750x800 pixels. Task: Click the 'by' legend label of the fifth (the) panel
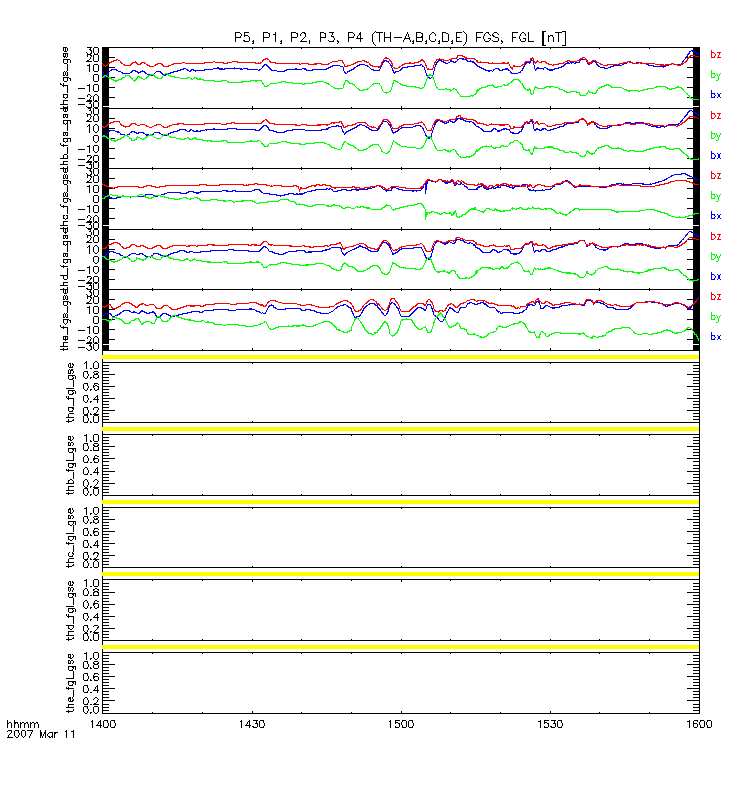(x=715, y=317)
